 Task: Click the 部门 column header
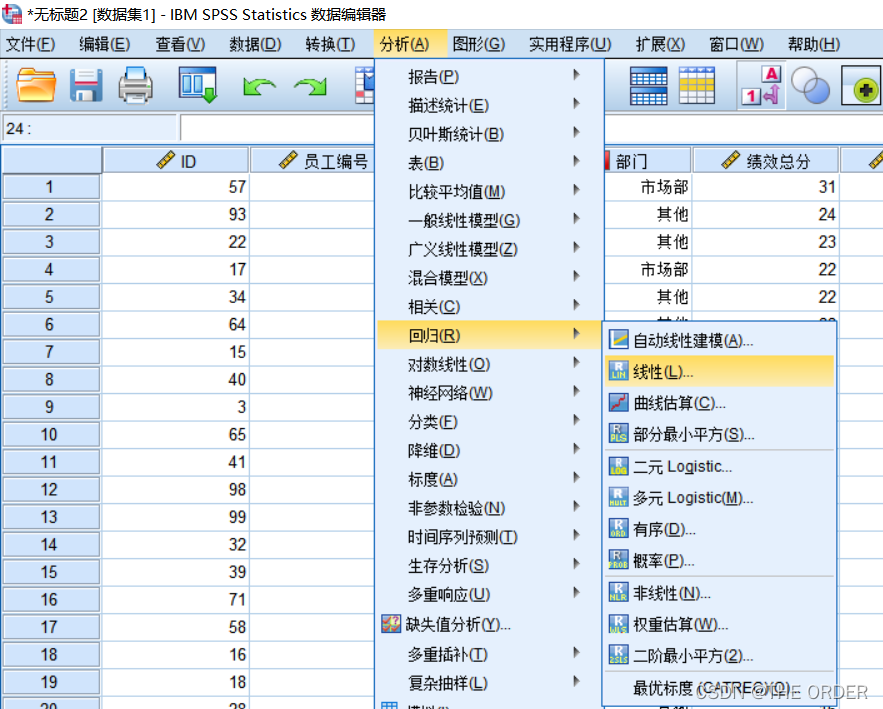point(648,161)
